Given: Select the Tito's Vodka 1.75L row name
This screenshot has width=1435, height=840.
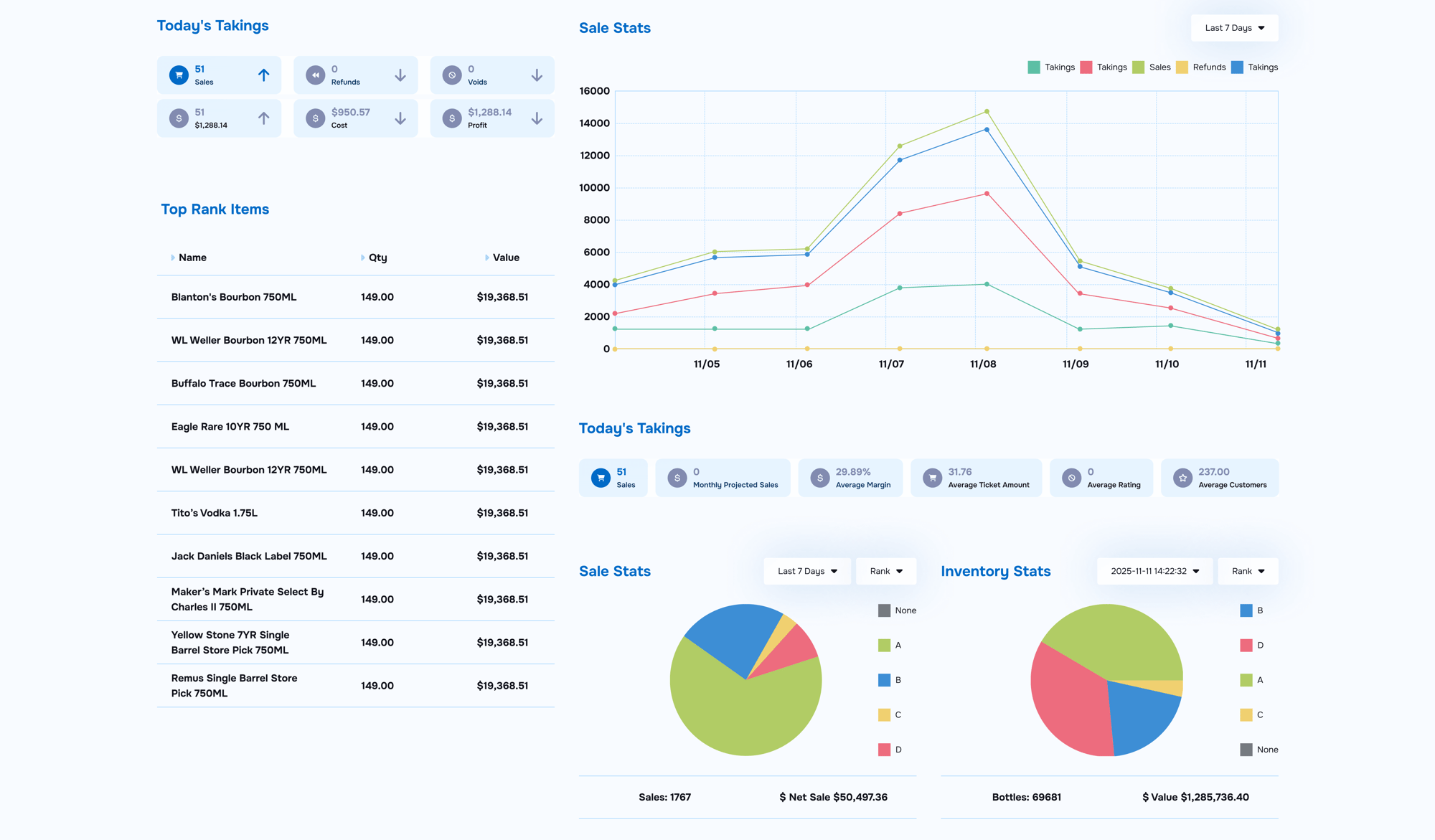Looking at the screenshot, I should point(215,513).
